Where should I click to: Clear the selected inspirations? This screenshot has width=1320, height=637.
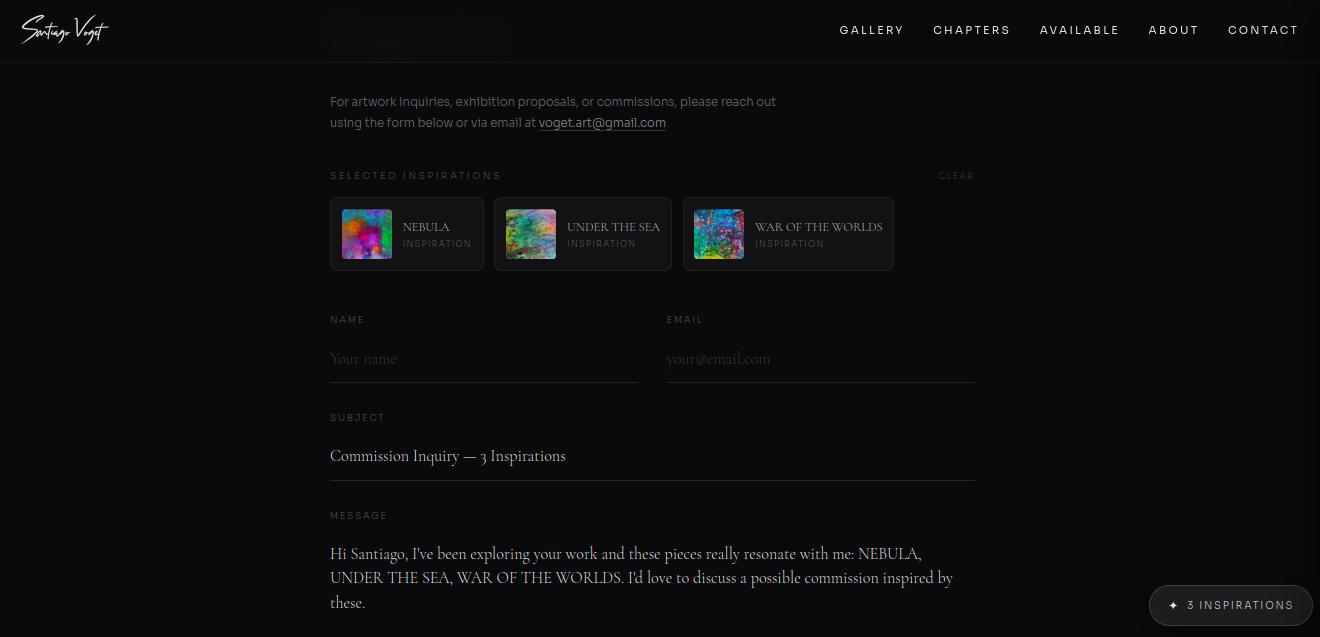pos(955,176)
